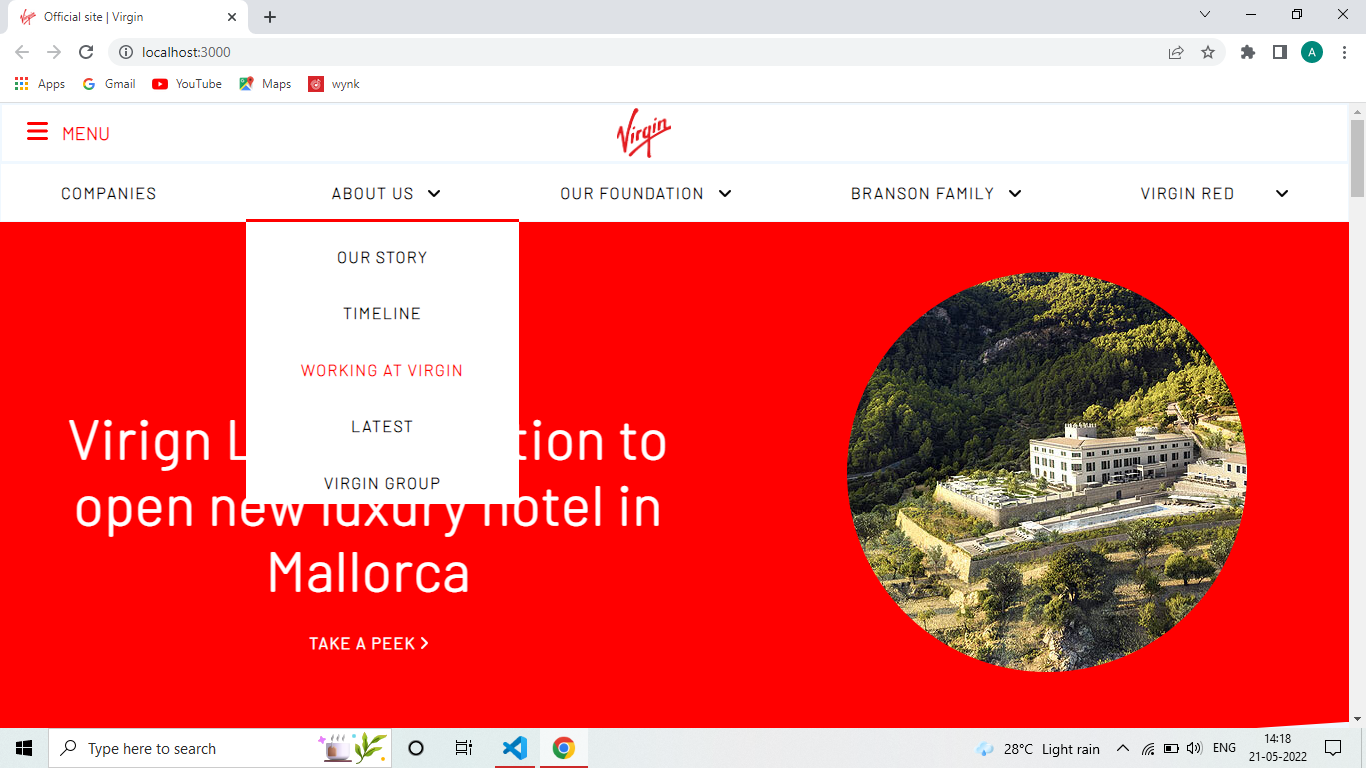Expand the Branson Family dropdown chevron
The image size is (1366, 768).
1015,194
